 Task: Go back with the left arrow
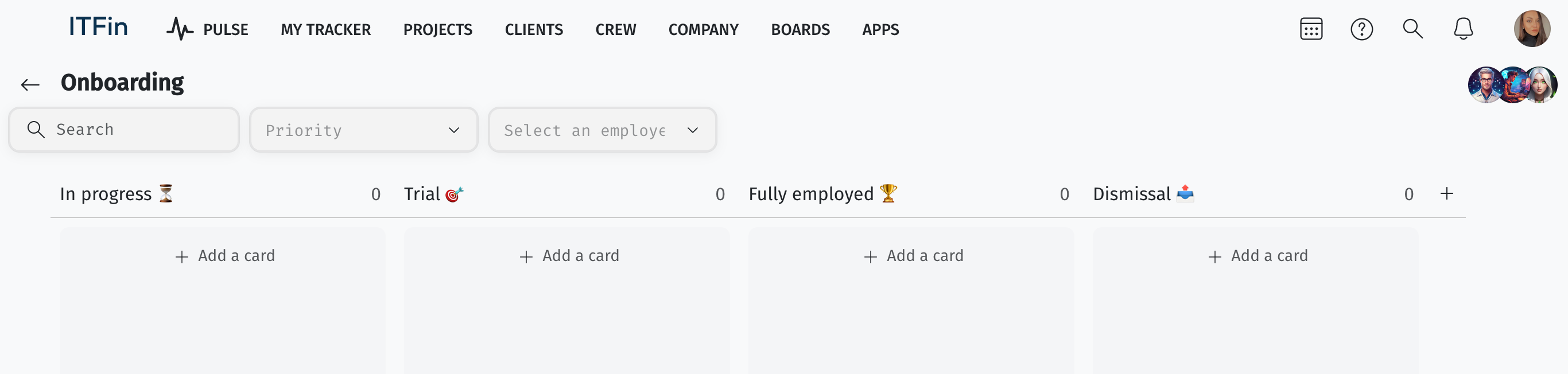coord(30,84)
